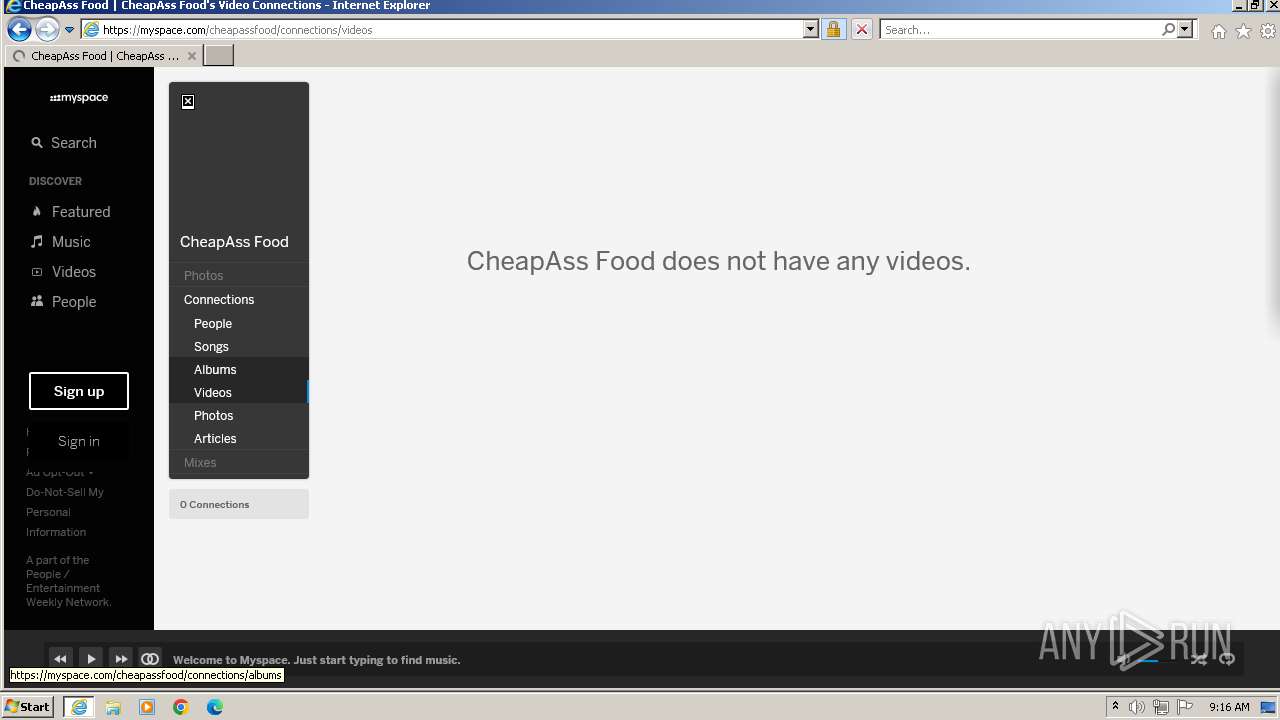Click the Myspace logo
The image size is (1280, 720).
coord(79,98)
